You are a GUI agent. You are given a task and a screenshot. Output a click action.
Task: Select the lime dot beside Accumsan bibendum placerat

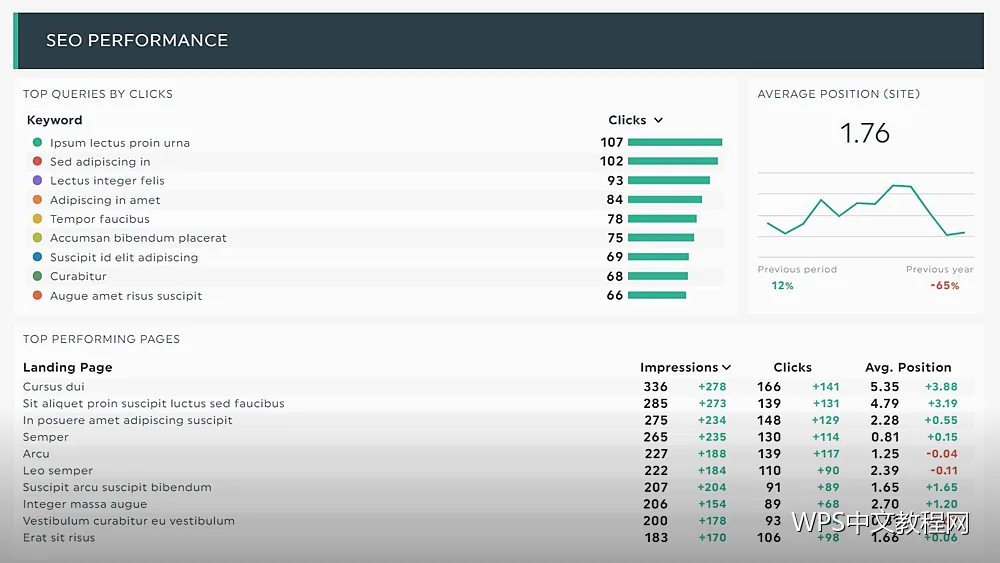coord(37,238)
